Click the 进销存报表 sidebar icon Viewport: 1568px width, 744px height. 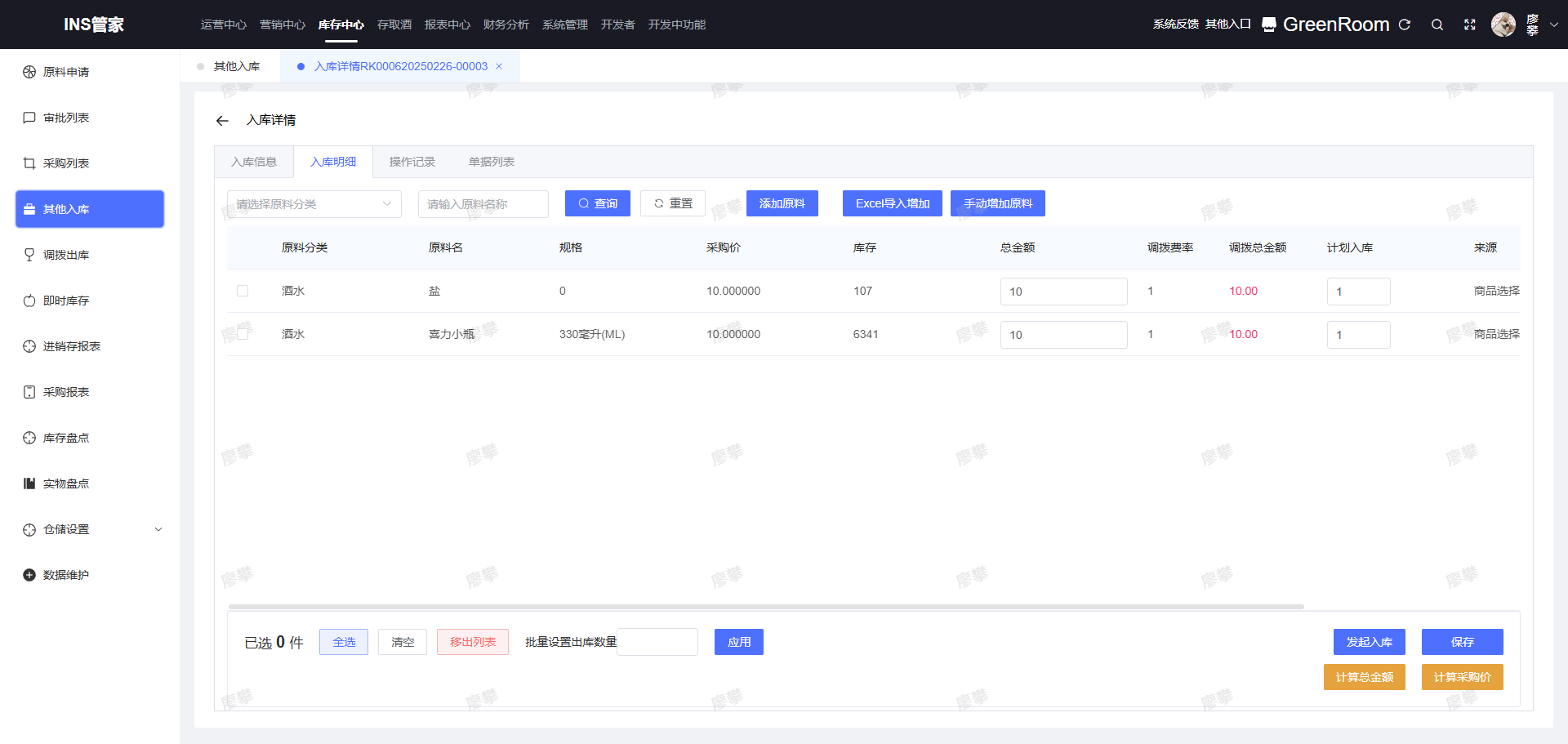pyautogui.click(x=29, y=346)
